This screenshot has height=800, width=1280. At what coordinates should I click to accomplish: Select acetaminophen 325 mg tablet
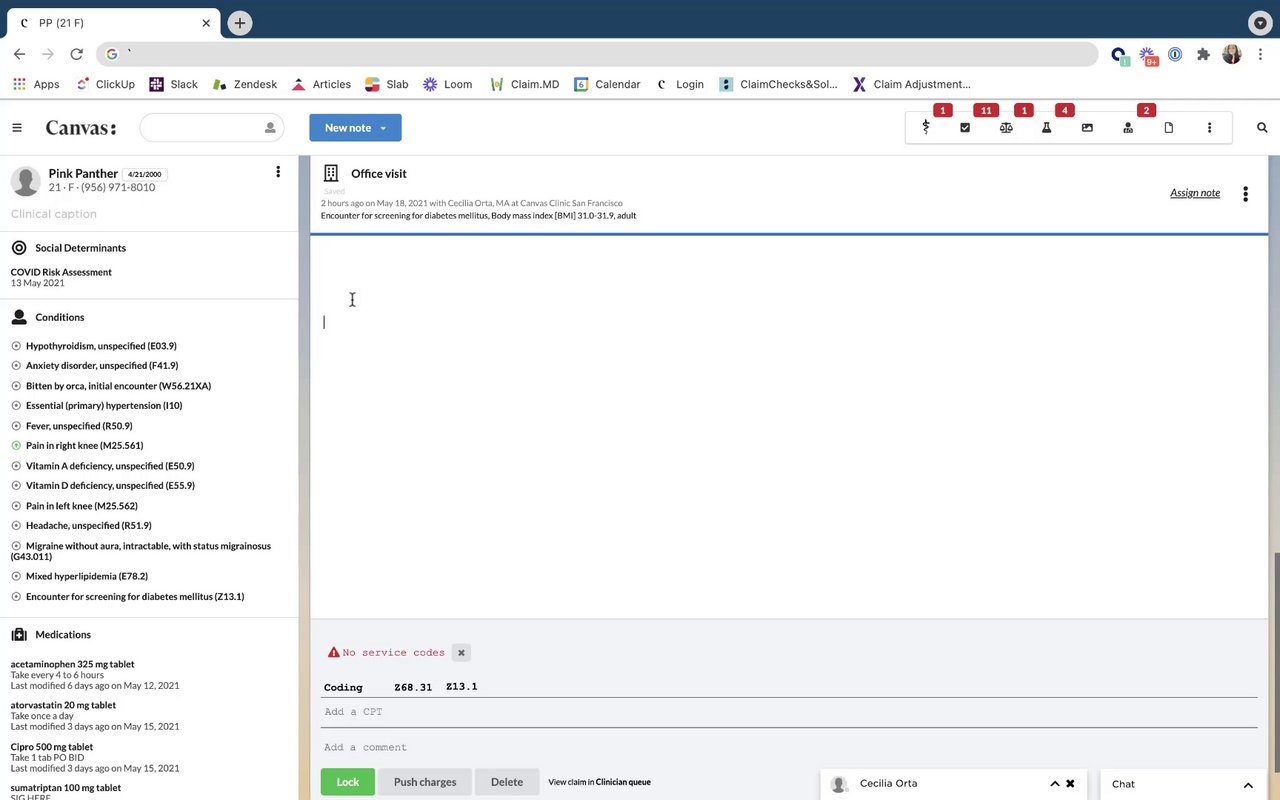(72, 664)
